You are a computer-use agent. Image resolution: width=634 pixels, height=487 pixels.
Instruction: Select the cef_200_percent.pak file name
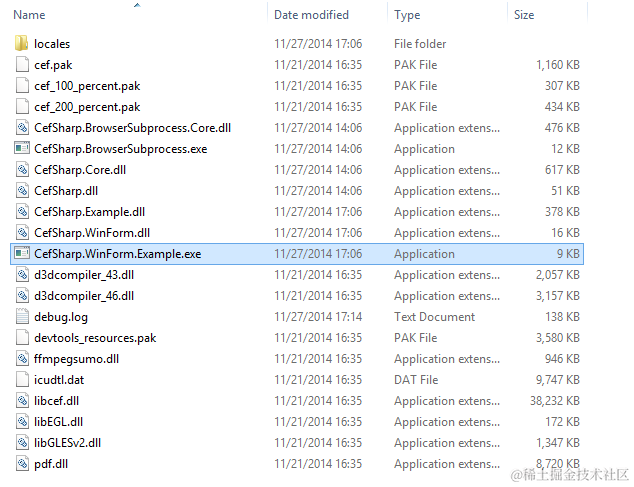pos(87,107)
